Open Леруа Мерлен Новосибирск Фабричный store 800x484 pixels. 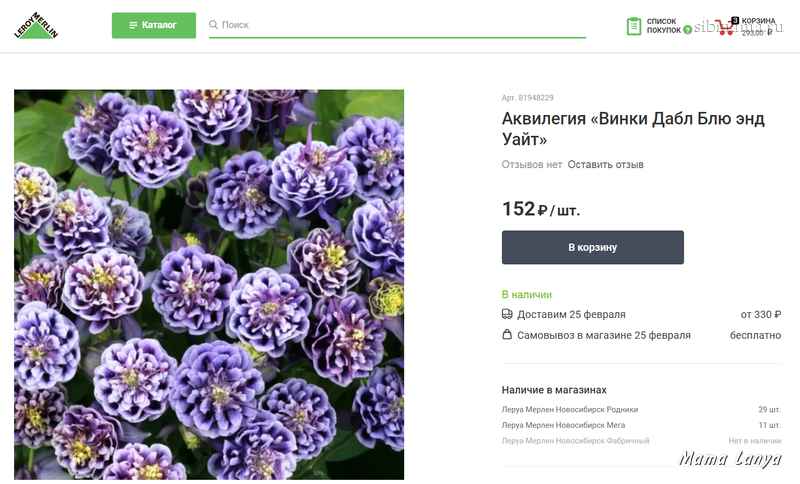click(575, 441)
